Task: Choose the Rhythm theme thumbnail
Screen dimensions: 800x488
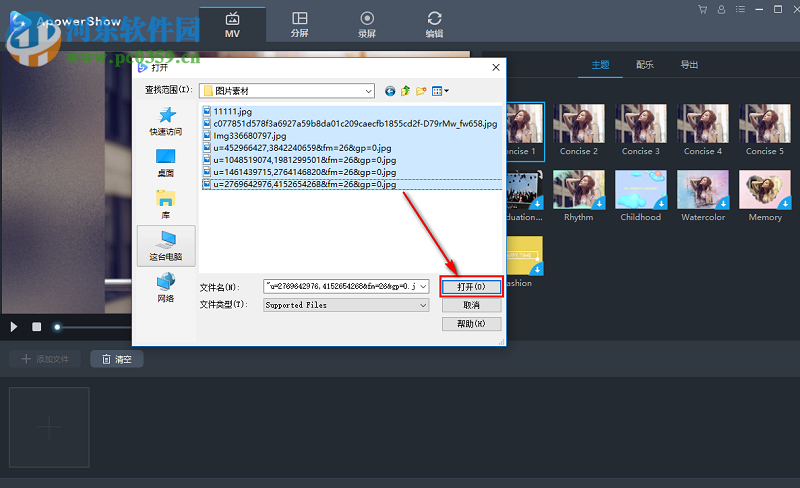Action: point(579,189)
